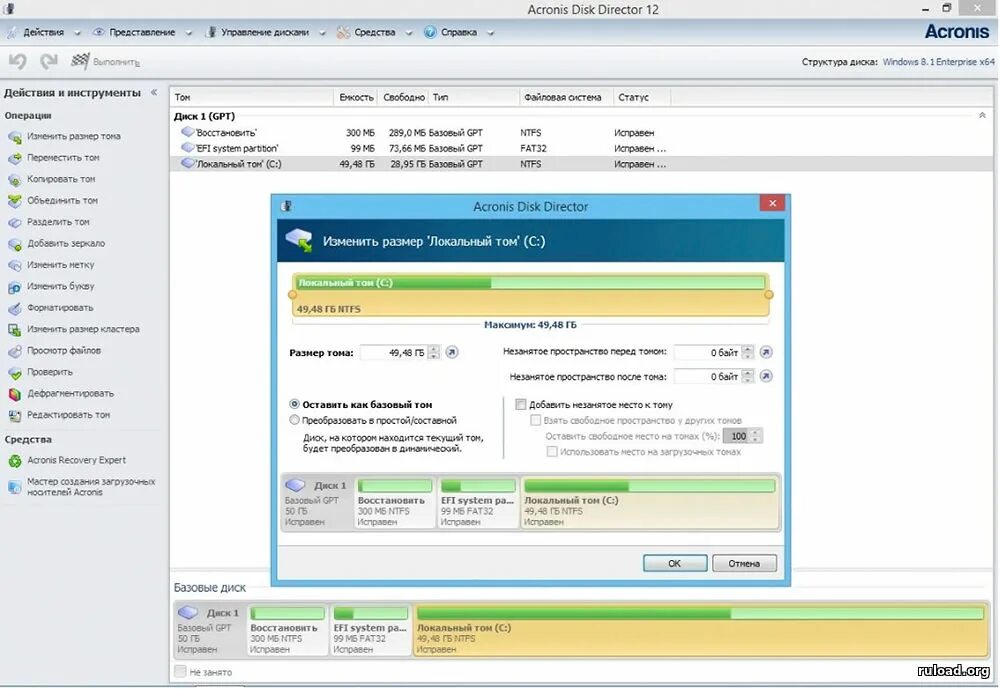Screen dimensions: 1000x689
Task: Collapse the Диск 1 (GPT) group
Action: point(982,115)
